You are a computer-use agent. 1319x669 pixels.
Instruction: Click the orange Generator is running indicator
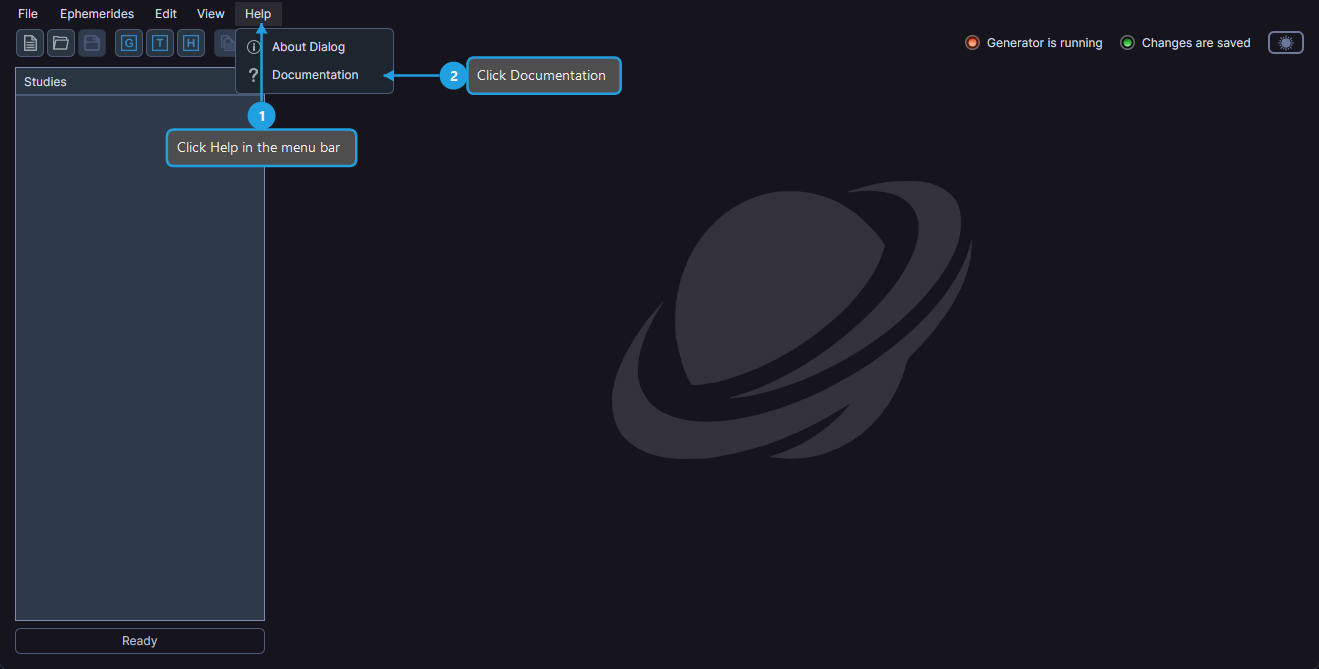(972, 43)
